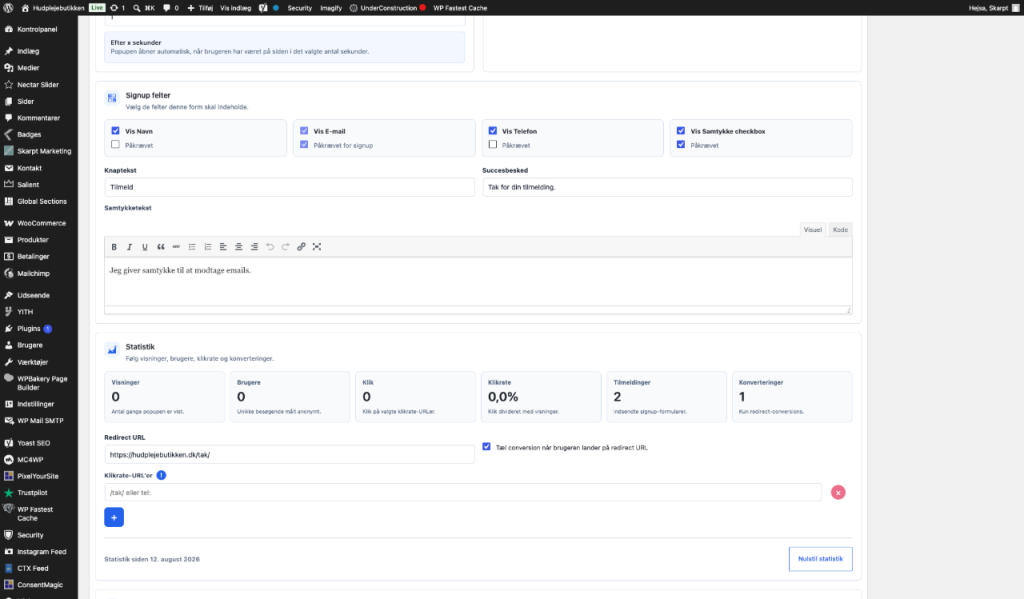The image size is (1024, 599).
Task: Open ConsentMagic in the sidebar
Action: coord(40,585)
